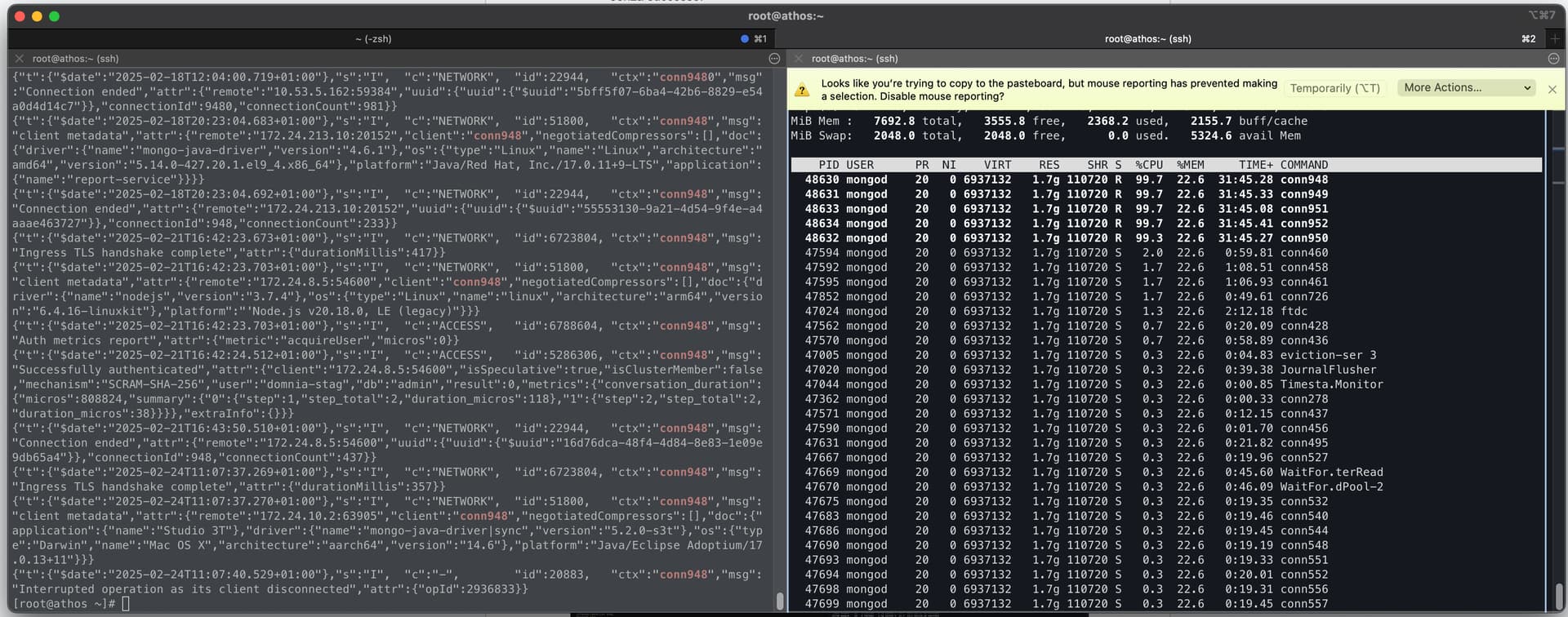1568x617 pixels.
Task: Close the left ssh split pane
Action: coord(20,59)
